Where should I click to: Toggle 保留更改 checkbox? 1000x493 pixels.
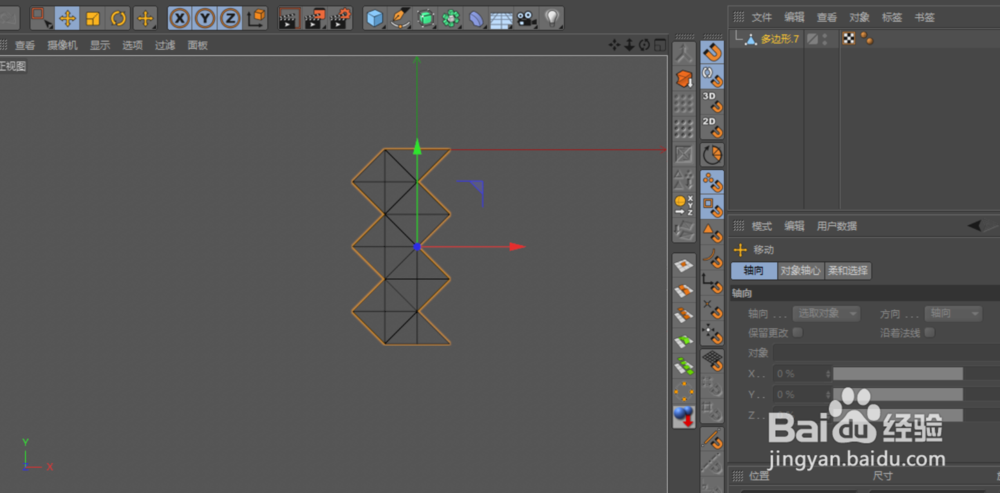(797, 332)
